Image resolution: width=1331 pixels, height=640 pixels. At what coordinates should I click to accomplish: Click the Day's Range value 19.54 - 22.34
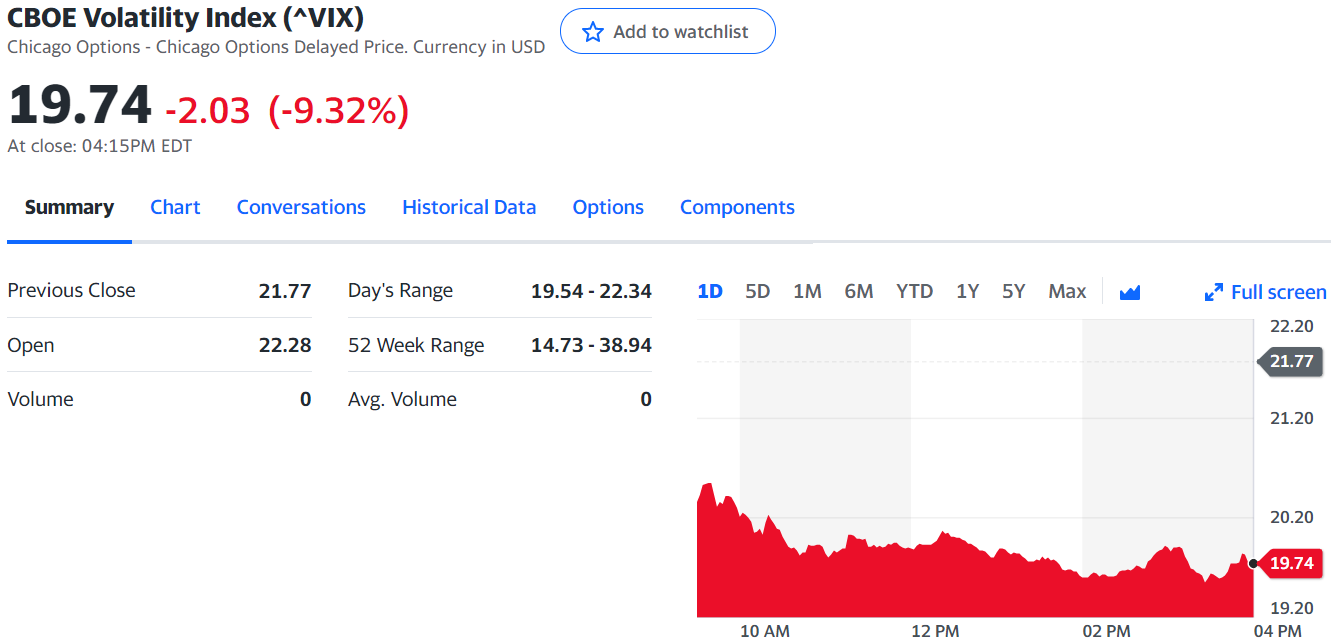tap(591, 291)
